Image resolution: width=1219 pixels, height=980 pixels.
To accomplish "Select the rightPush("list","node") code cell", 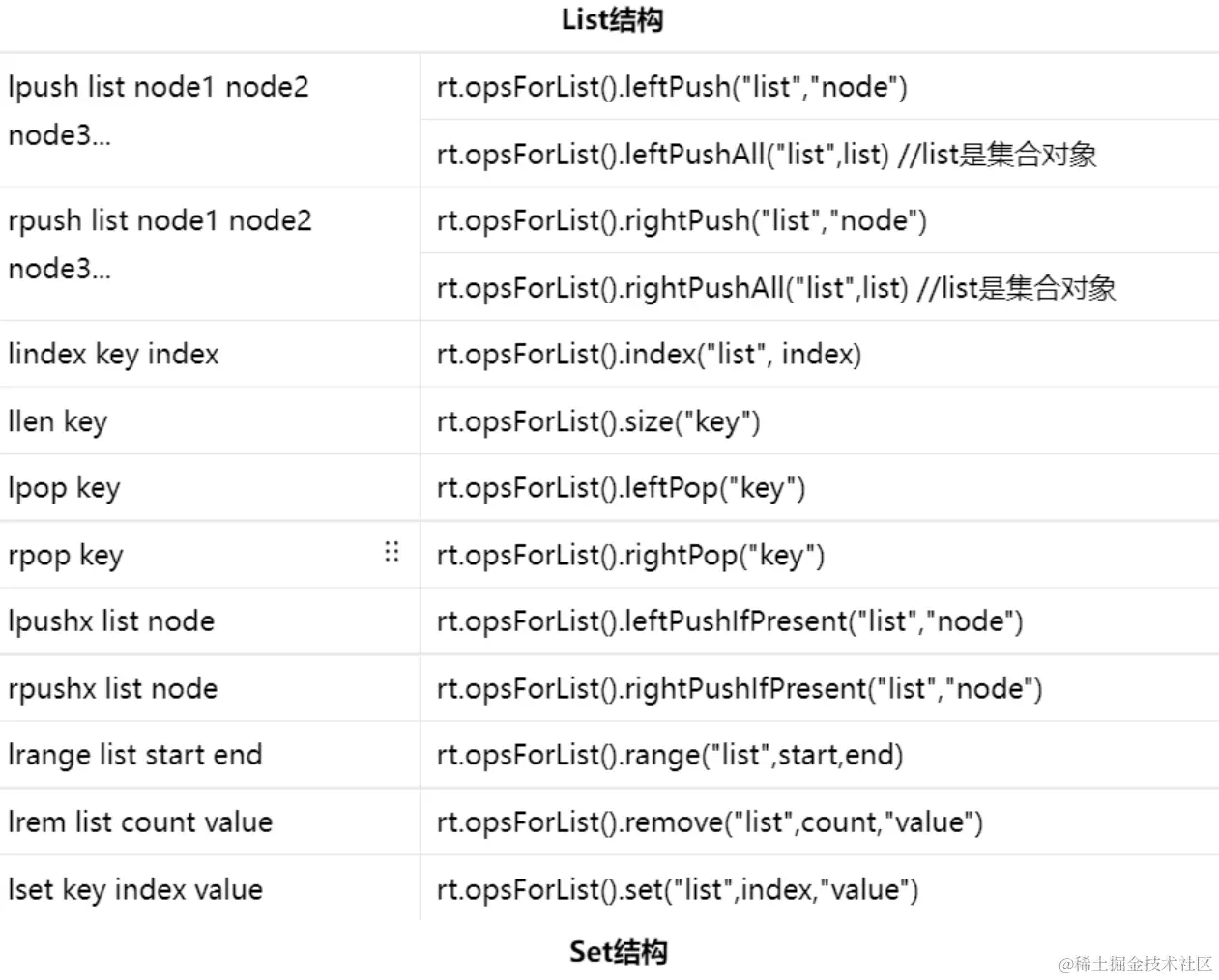I will tap(682, 221).
